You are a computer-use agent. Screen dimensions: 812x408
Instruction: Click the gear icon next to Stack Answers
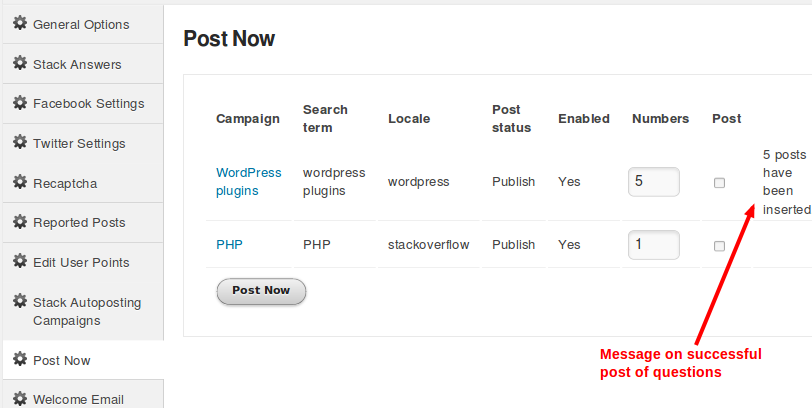[20, 63]
